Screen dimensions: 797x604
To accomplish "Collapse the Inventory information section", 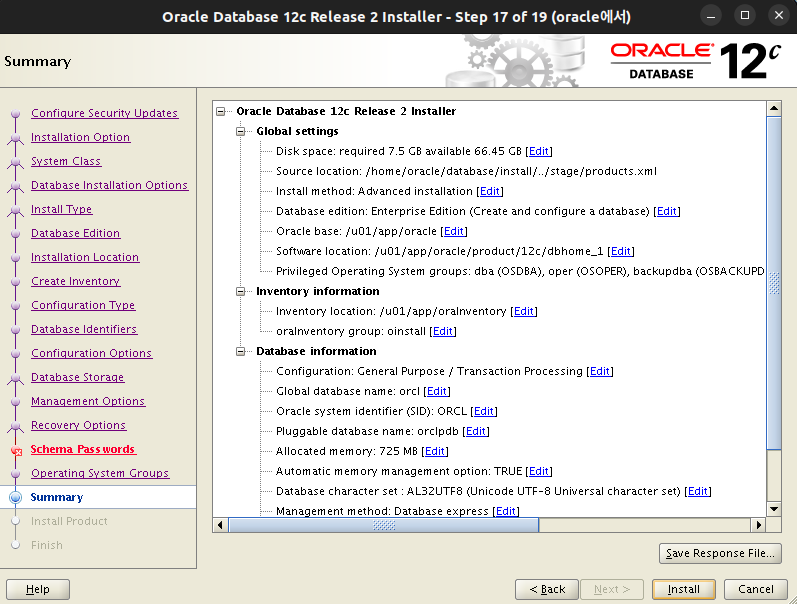I will coord(240,291).
